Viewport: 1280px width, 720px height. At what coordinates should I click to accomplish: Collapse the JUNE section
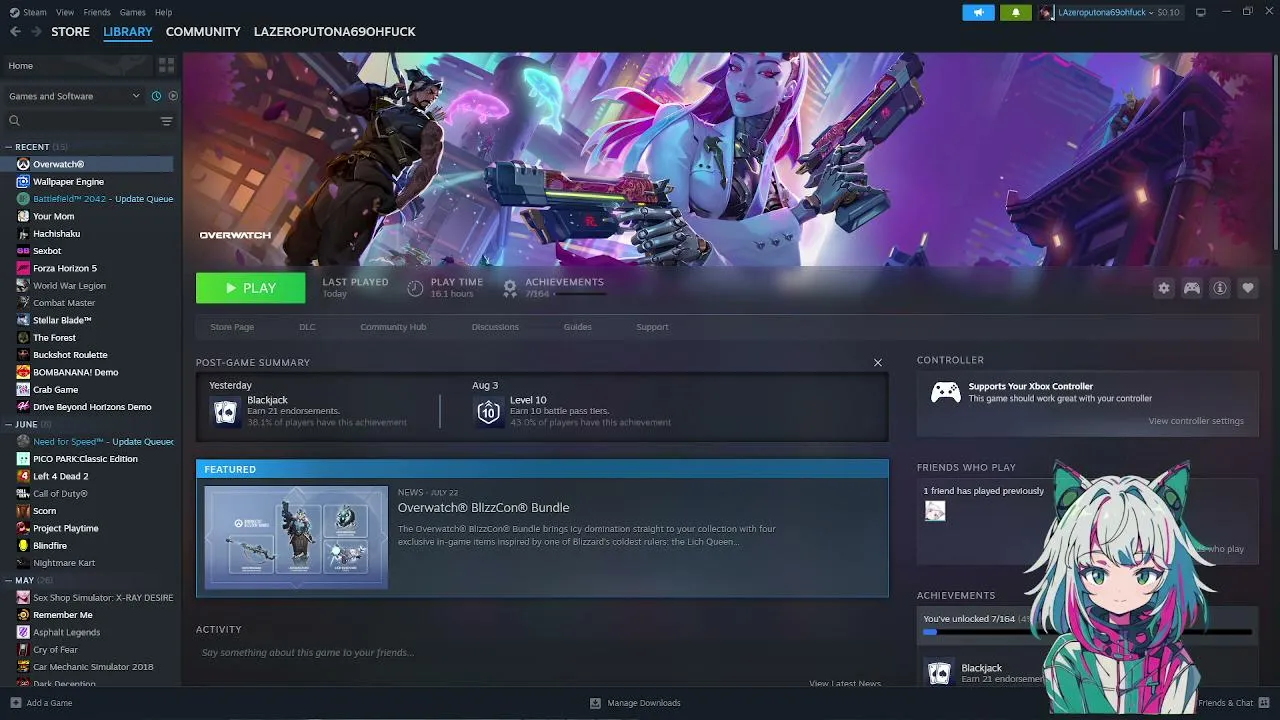click(8, 424)
